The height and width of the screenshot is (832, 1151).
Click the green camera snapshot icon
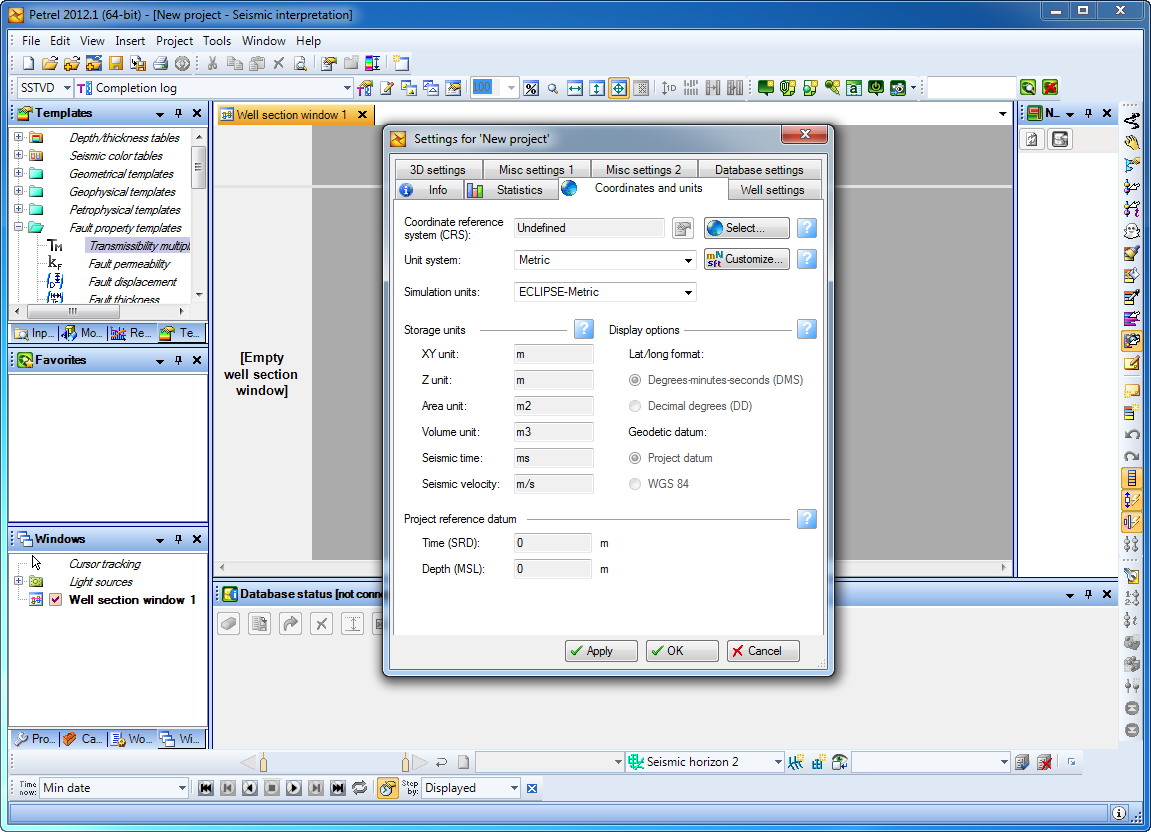[x=898, y=88]
